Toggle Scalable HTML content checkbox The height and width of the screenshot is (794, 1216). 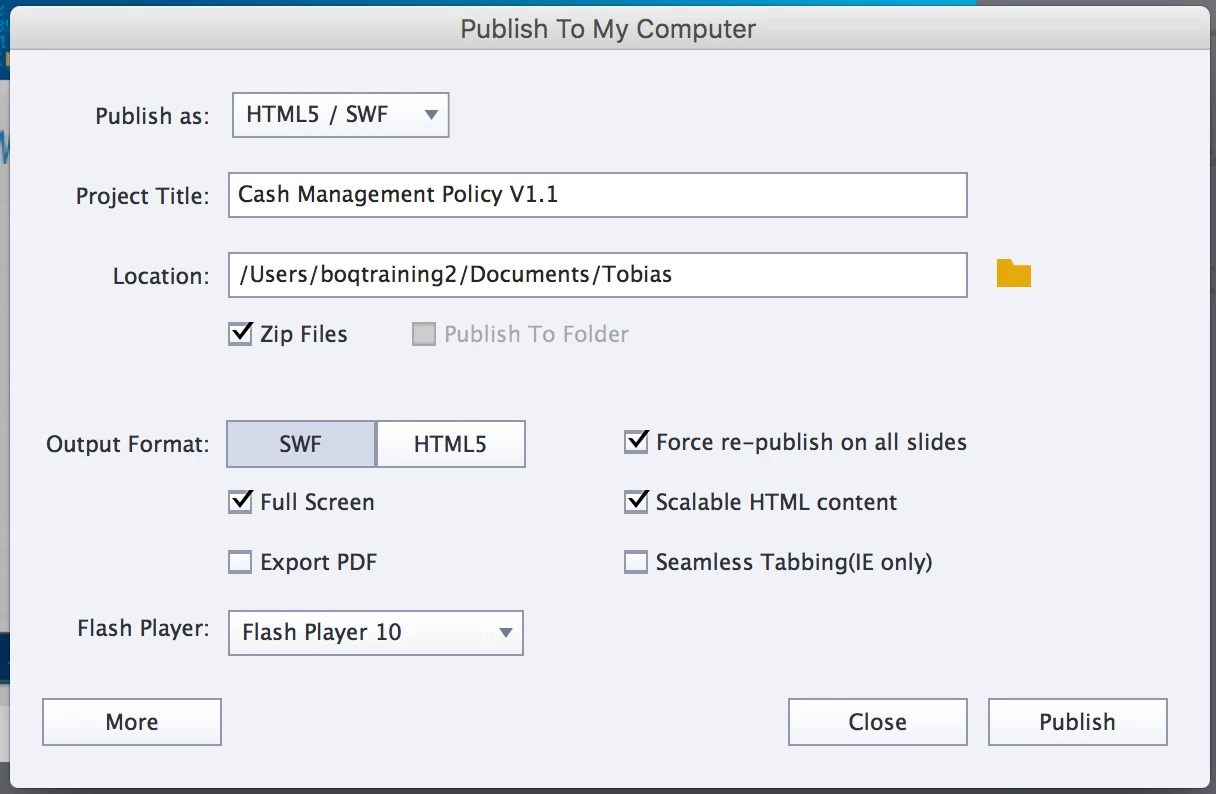[636, 502]
